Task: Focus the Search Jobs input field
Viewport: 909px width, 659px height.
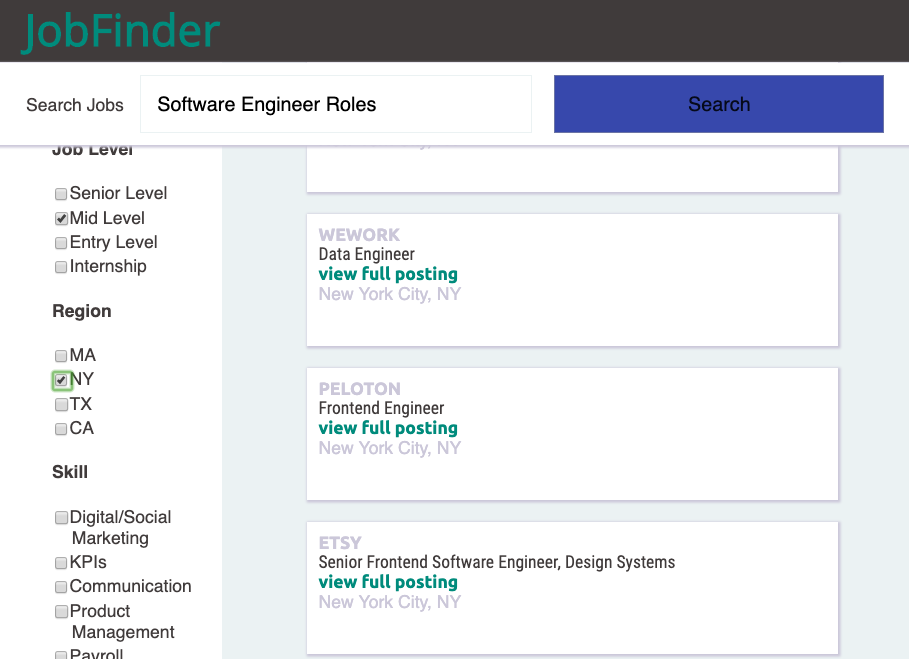Action: pos(336,104)
